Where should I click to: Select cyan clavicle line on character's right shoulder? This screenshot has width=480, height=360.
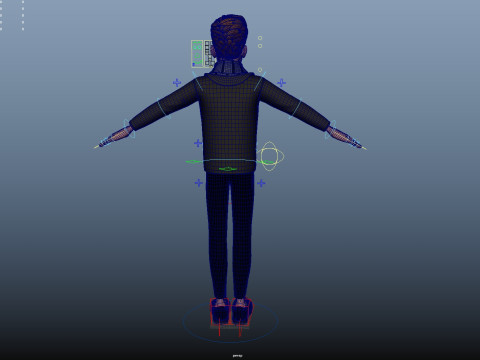pos(260,81)
